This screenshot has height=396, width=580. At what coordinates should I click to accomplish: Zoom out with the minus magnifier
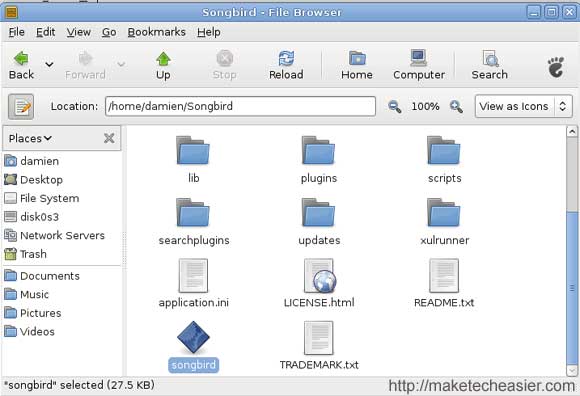[x=395, y=106]
